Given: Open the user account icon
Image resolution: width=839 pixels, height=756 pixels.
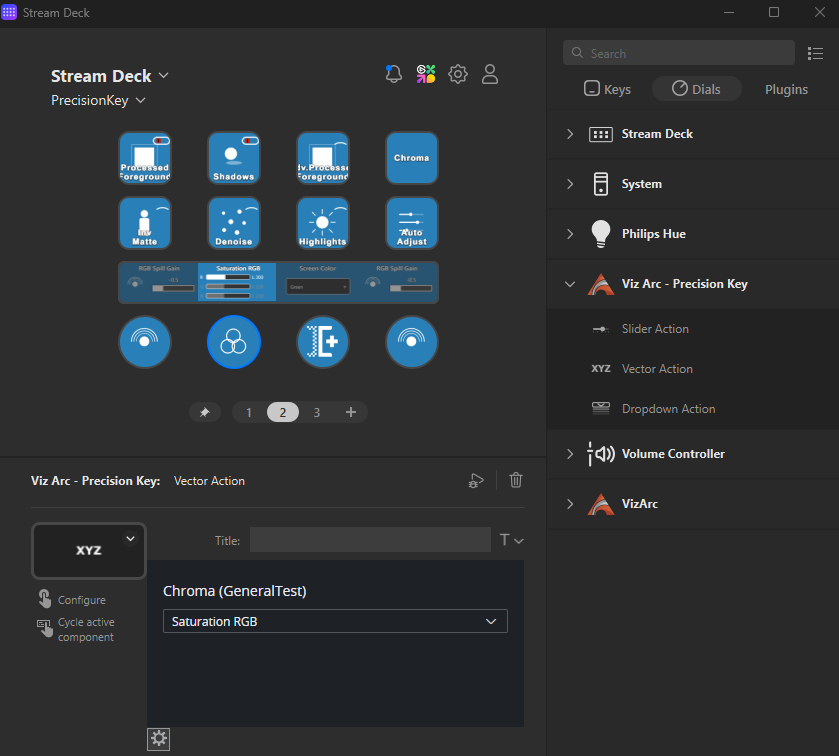Looking at the screenshot, I should click(490, 74).
